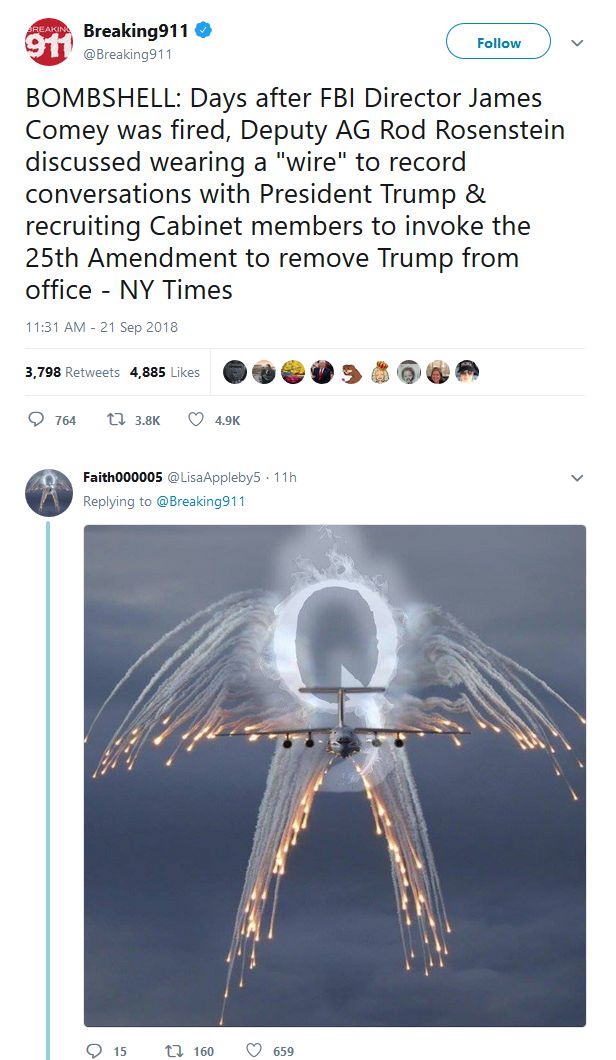Click the blue verified badge beside Breaking911
This screenshot has width=616, height=1060.
tap(204, 30)
